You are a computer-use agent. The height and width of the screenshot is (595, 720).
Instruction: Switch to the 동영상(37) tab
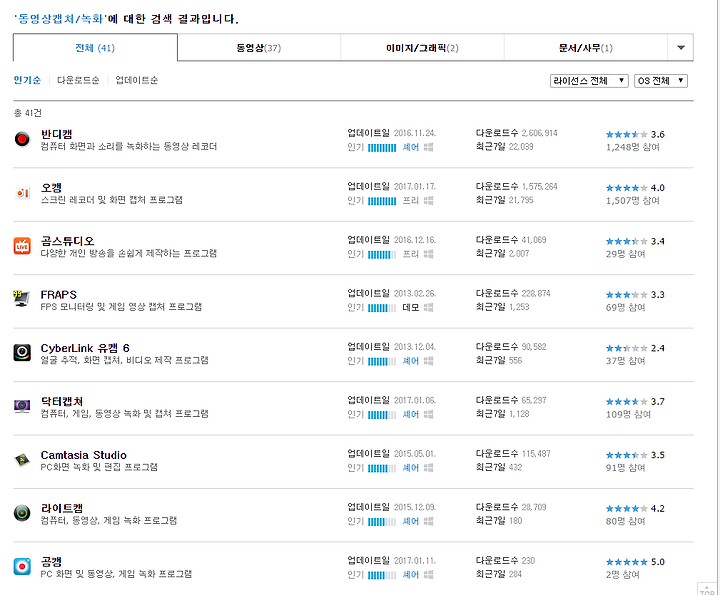(x=259, y=48)
